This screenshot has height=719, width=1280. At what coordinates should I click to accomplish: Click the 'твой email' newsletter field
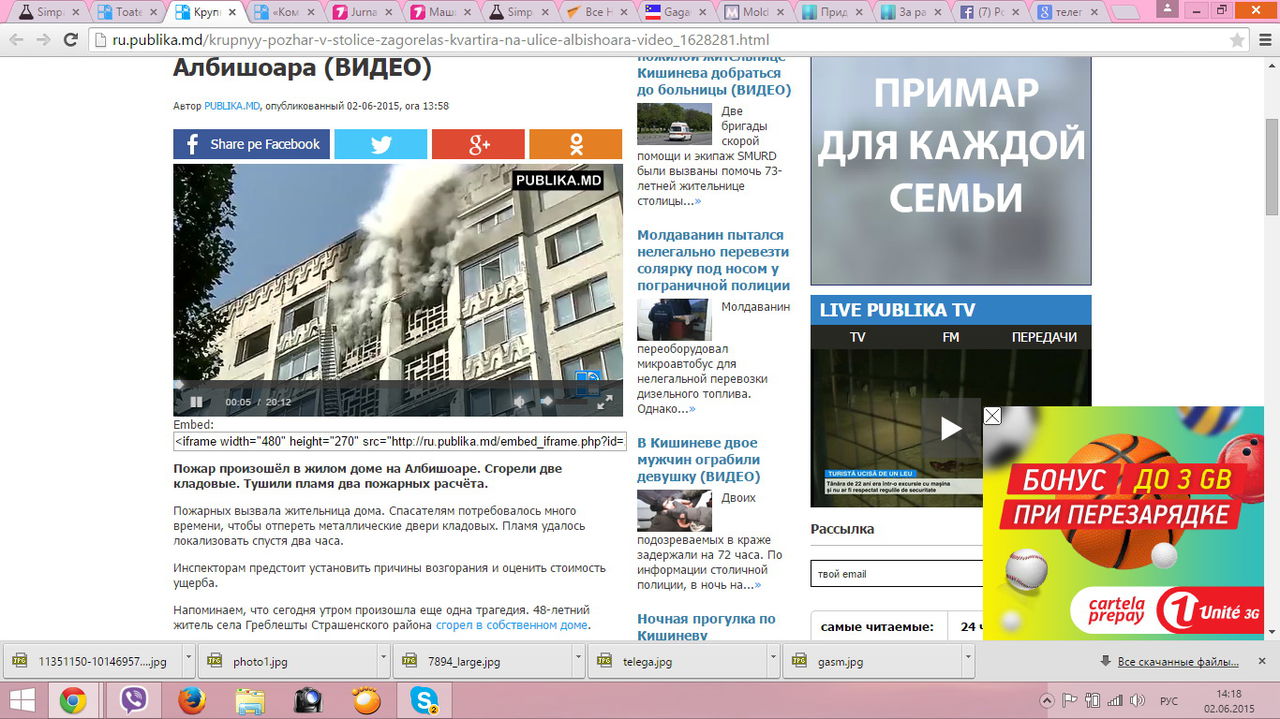click(897, 574)
